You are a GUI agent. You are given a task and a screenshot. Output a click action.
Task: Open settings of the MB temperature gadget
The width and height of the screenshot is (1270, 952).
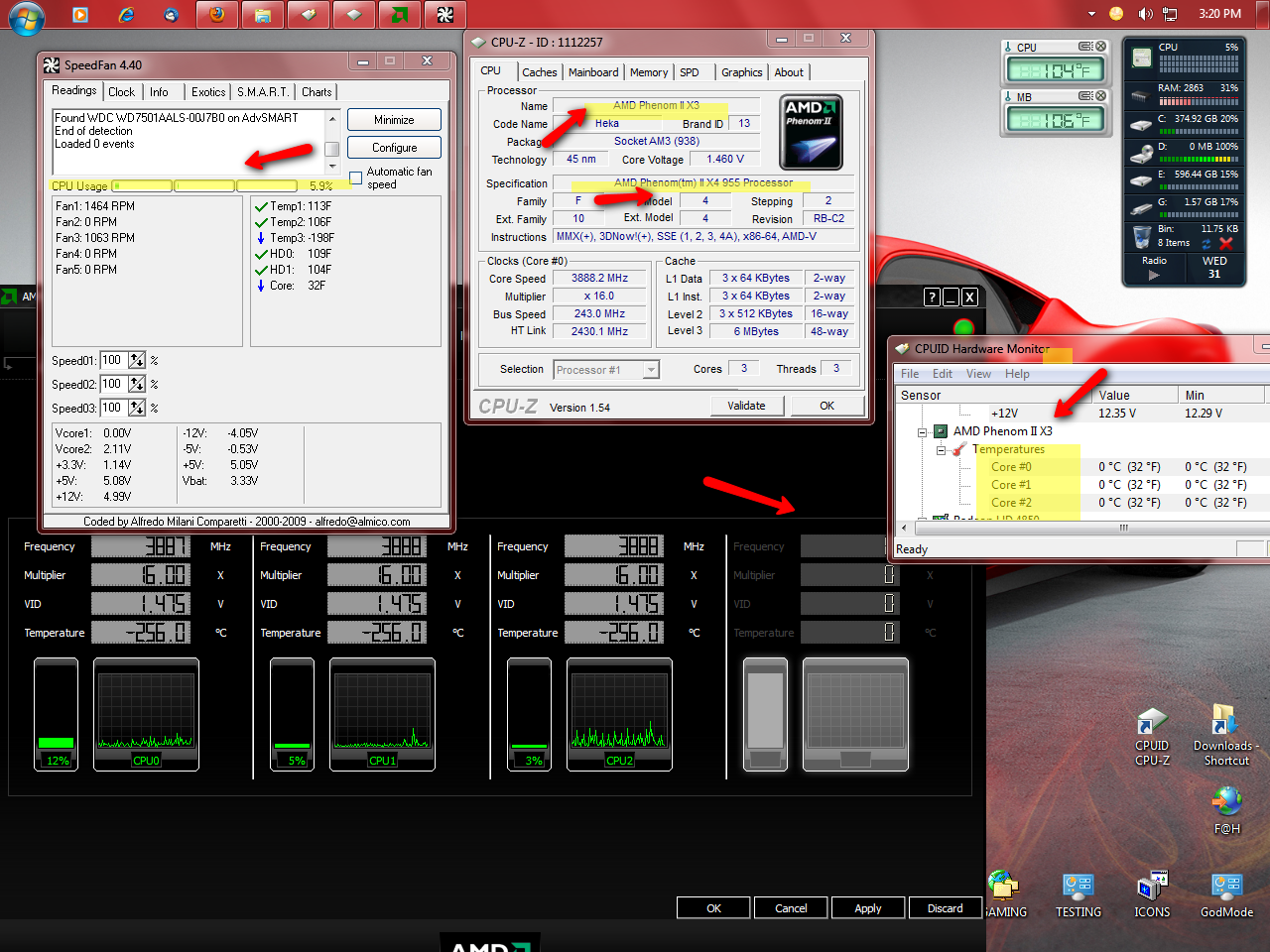(1086, 96)
